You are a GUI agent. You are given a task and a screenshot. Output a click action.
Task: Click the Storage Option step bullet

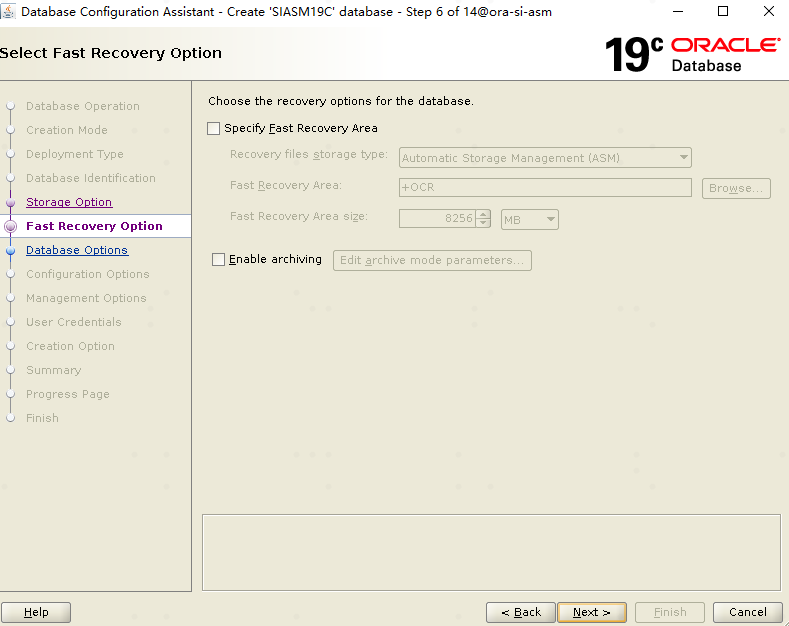(11, 202)
